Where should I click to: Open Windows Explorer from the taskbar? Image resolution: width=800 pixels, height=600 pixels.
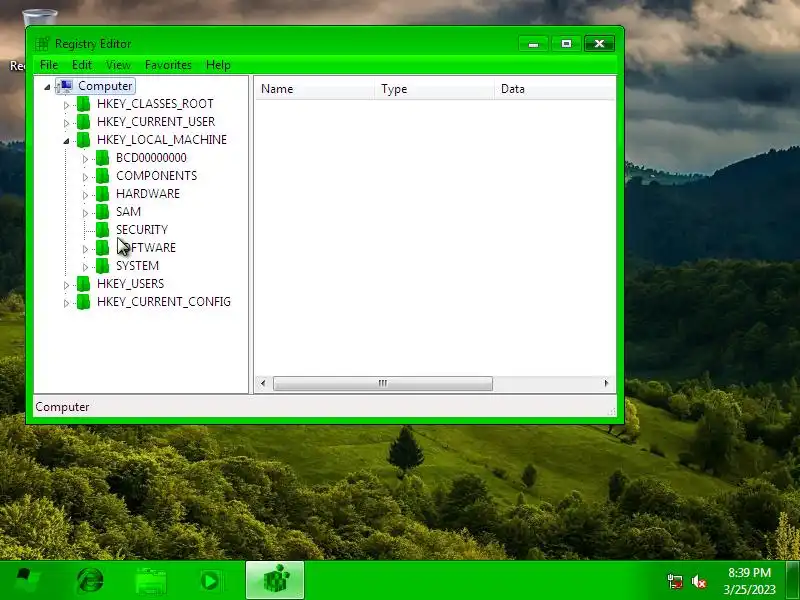[x=151, y=581]
